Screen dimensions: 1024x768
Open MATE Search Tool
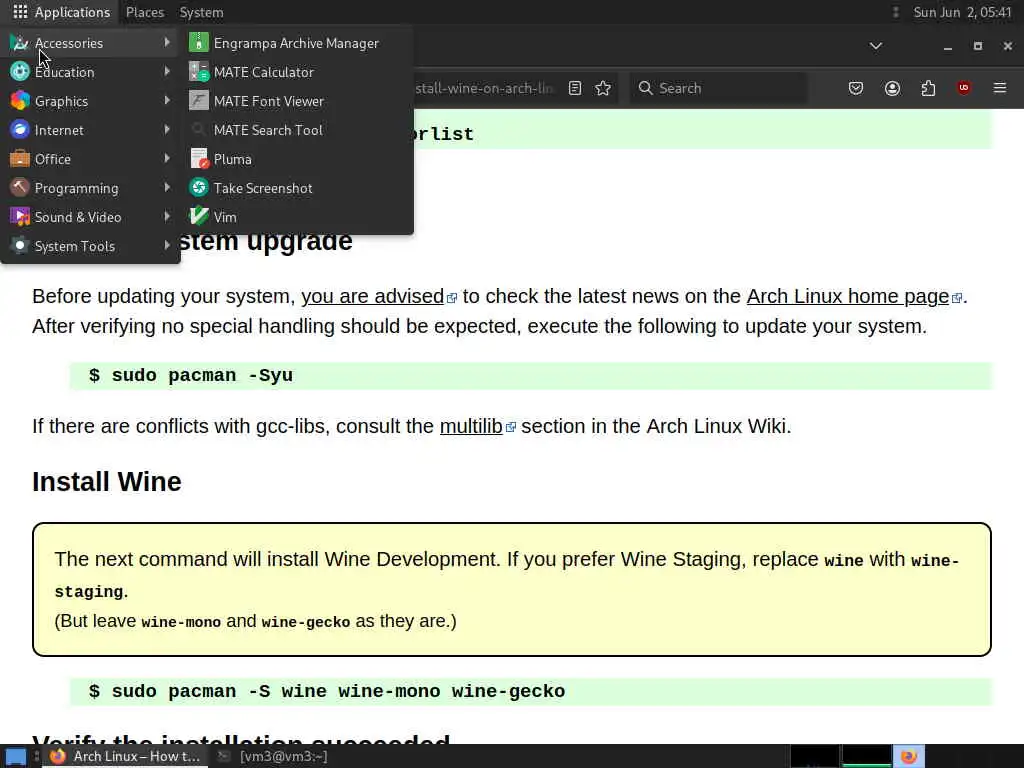298,130
